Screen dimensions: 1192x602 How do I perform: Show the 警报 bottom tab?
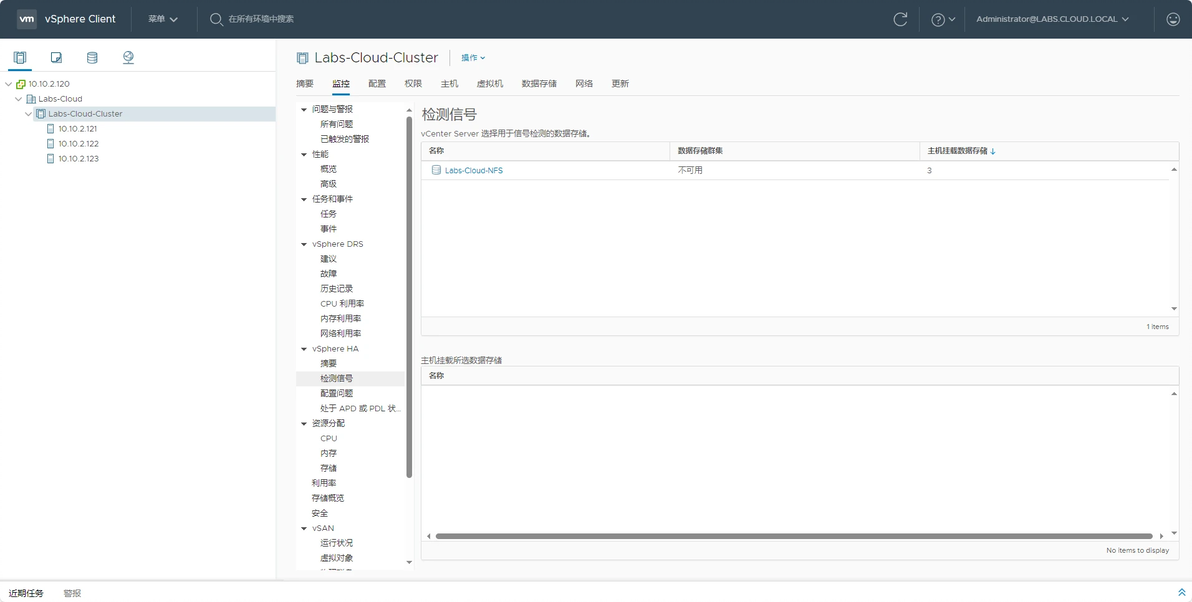coord(72,594)
